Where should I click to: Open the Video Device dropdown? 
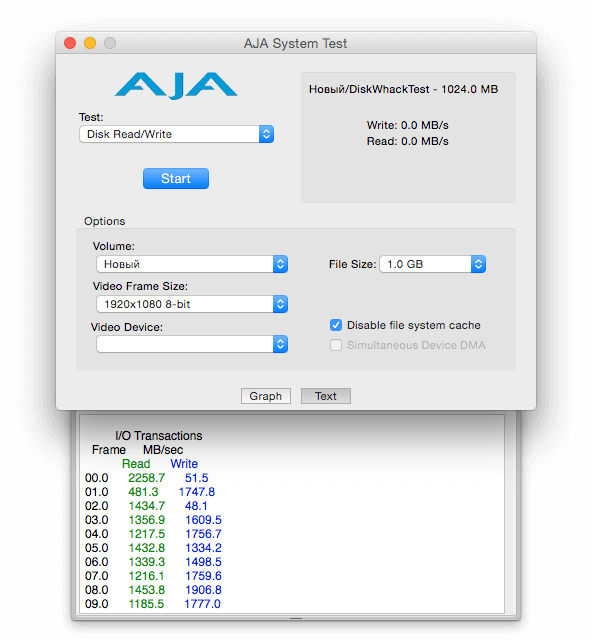192,344
